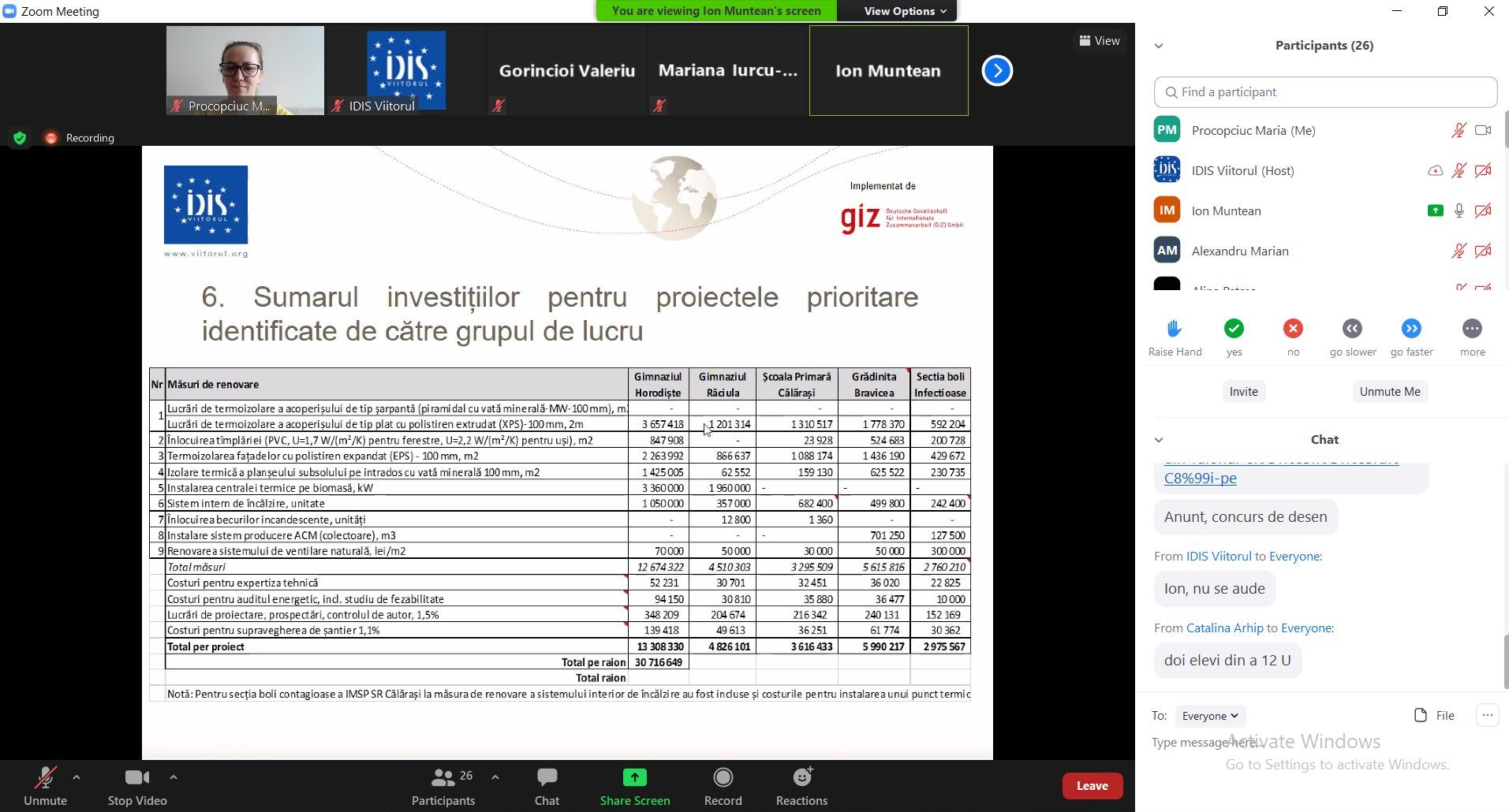Click the go slower icon
Image resolution: width=1509 pixels, height=812 pixels.
click(1353, 329)
